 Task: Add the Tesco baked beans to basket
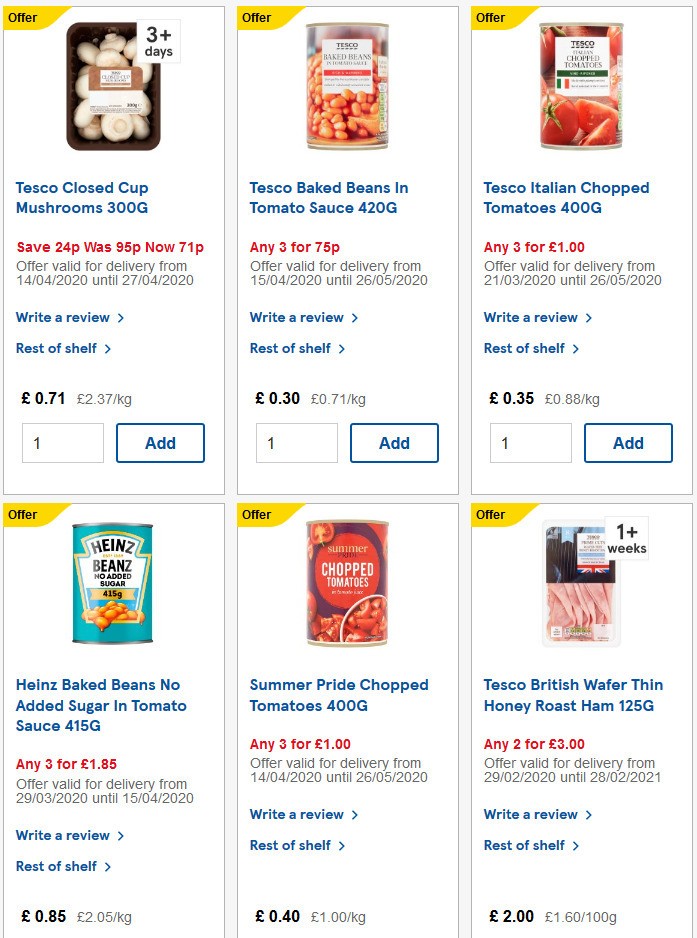coord(394,443)
